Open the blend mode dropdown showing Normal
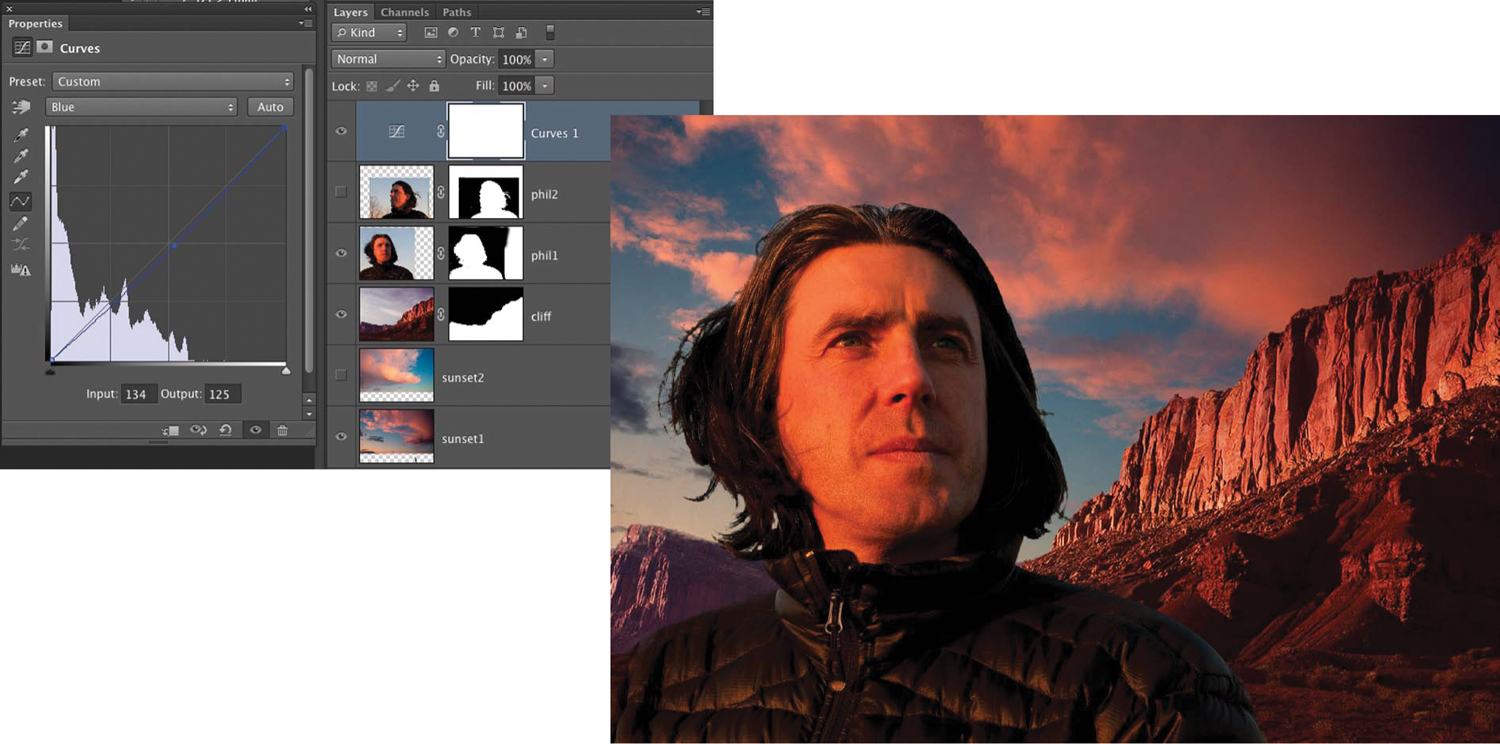1500x744 pixels. 388,59
